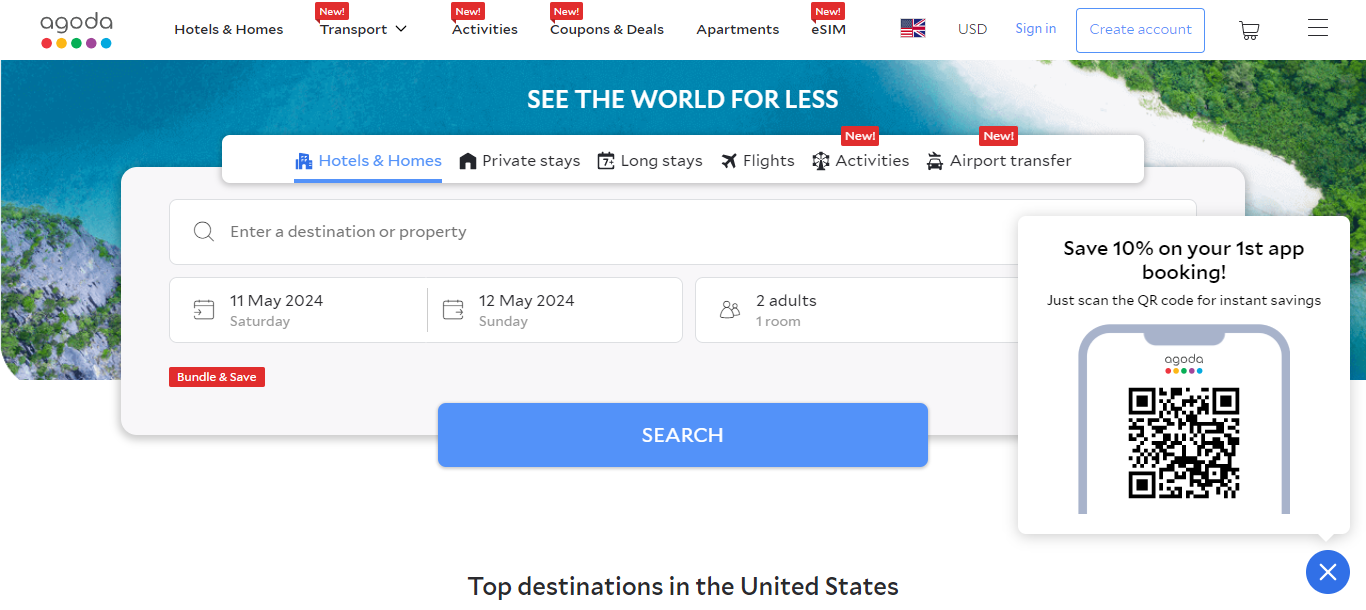The width and height of the screenshot is (1366, 610).
Task: Click the destination or property field
Action: click(x=600, y=232)
